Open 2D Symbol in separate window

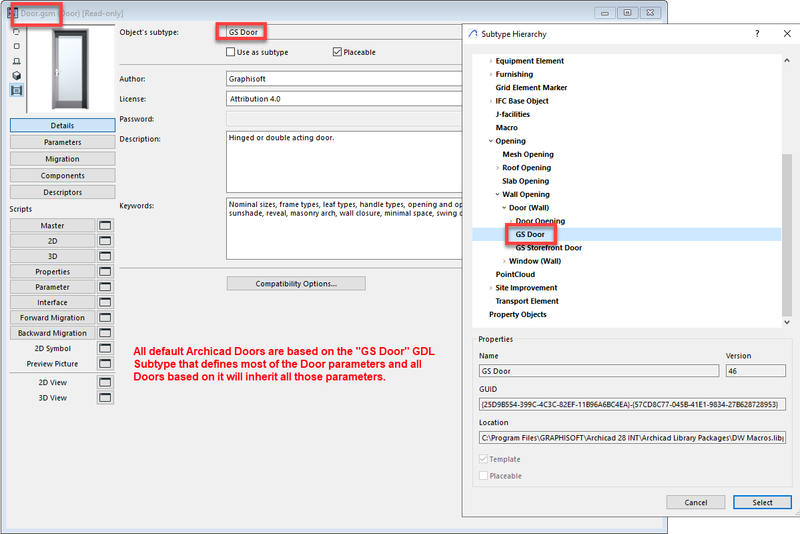pos(105,348)
